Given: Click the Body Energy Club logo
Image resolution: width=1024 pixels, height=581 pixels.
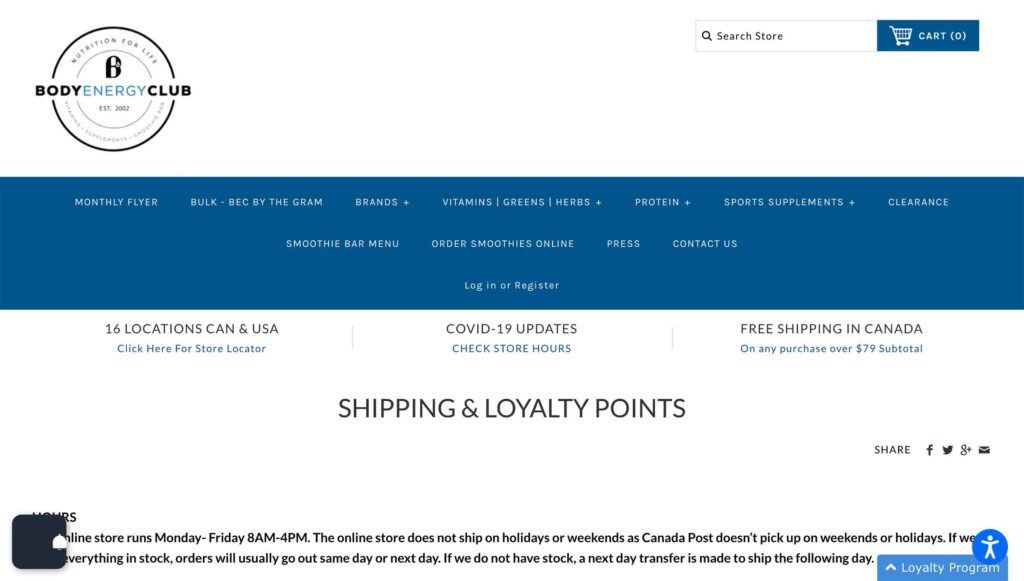Looking at the screenshot, I should click(x=113, y=89).
